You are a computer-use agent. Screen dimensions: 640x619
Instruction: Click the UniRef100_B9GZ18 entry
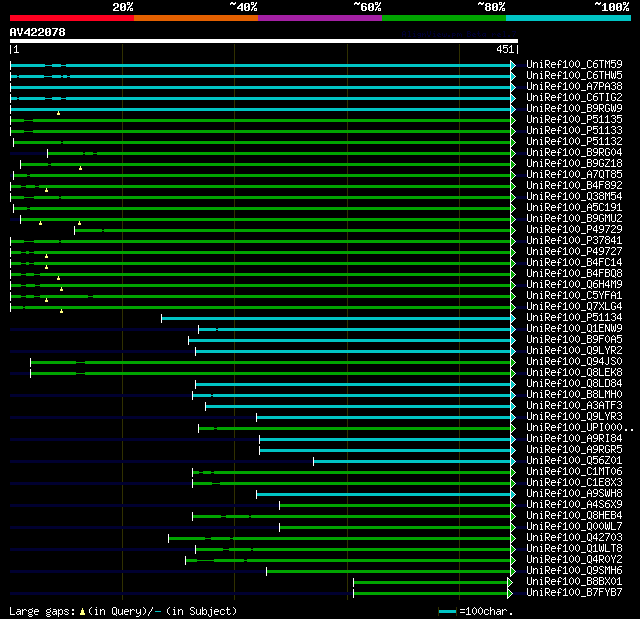coord(574,164)
